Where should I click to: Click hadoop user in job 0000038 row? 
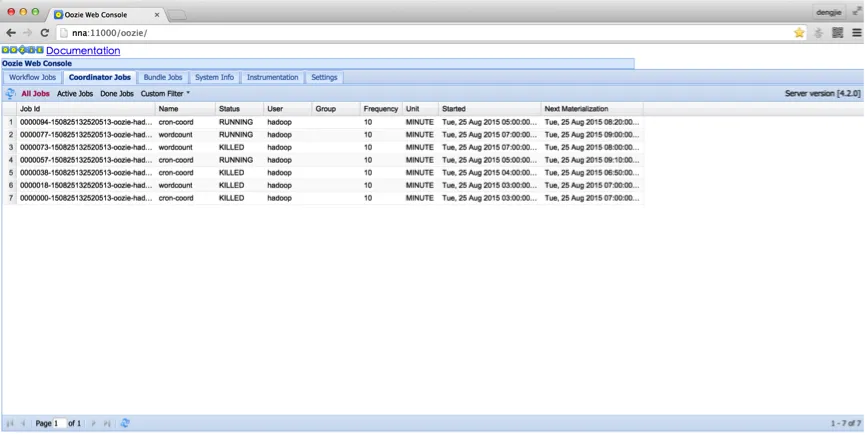pos(279,173)
